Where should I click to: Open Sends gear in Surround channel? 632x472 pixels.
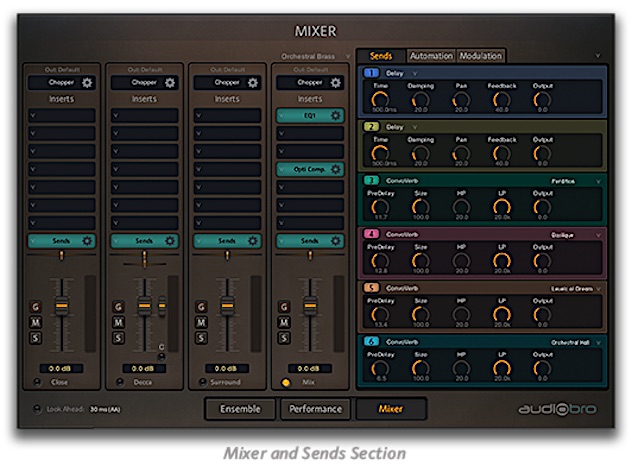[253, 241]
